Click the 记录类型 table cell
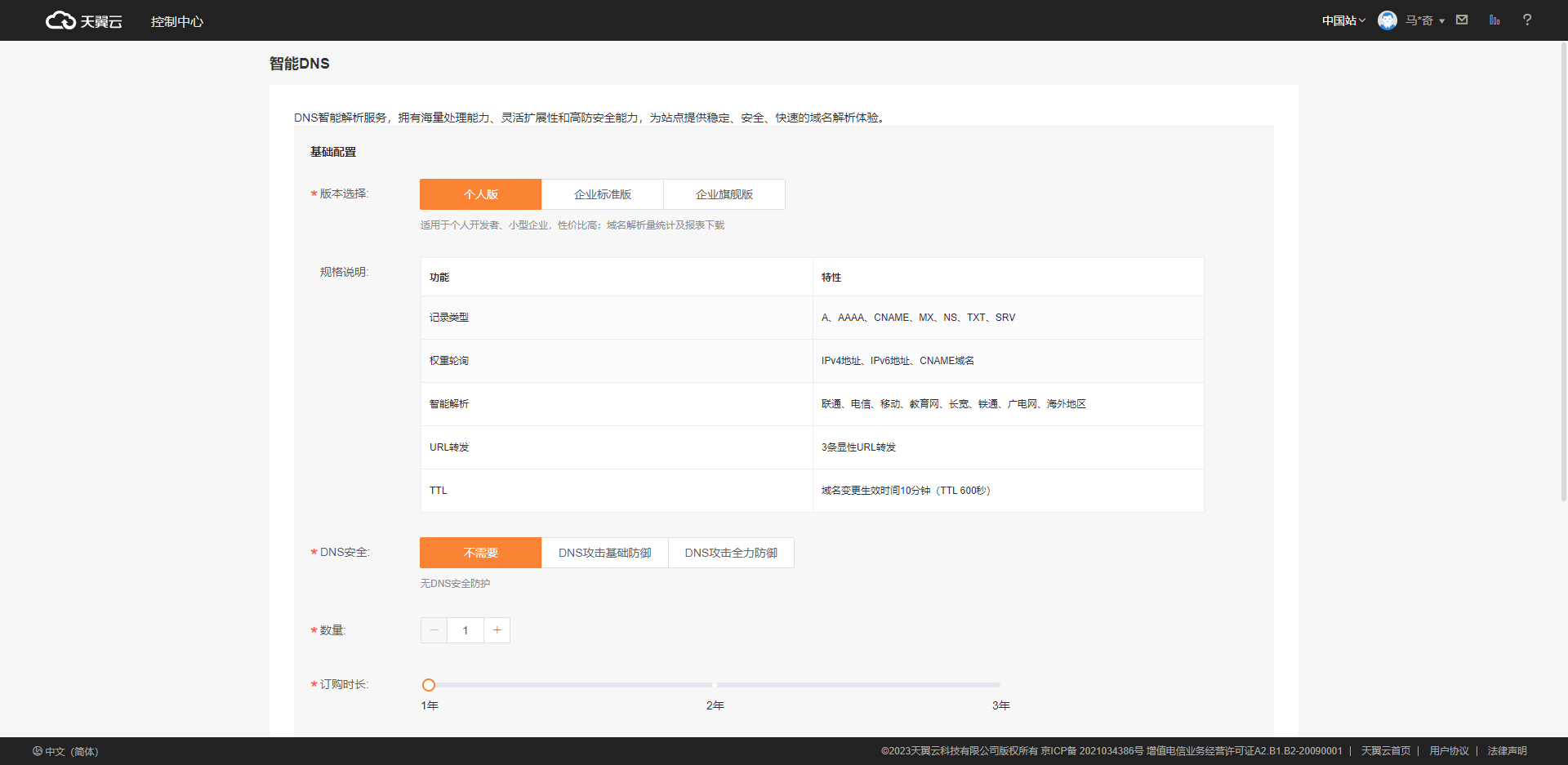The image size is (1568, 765). coord(617,318)
